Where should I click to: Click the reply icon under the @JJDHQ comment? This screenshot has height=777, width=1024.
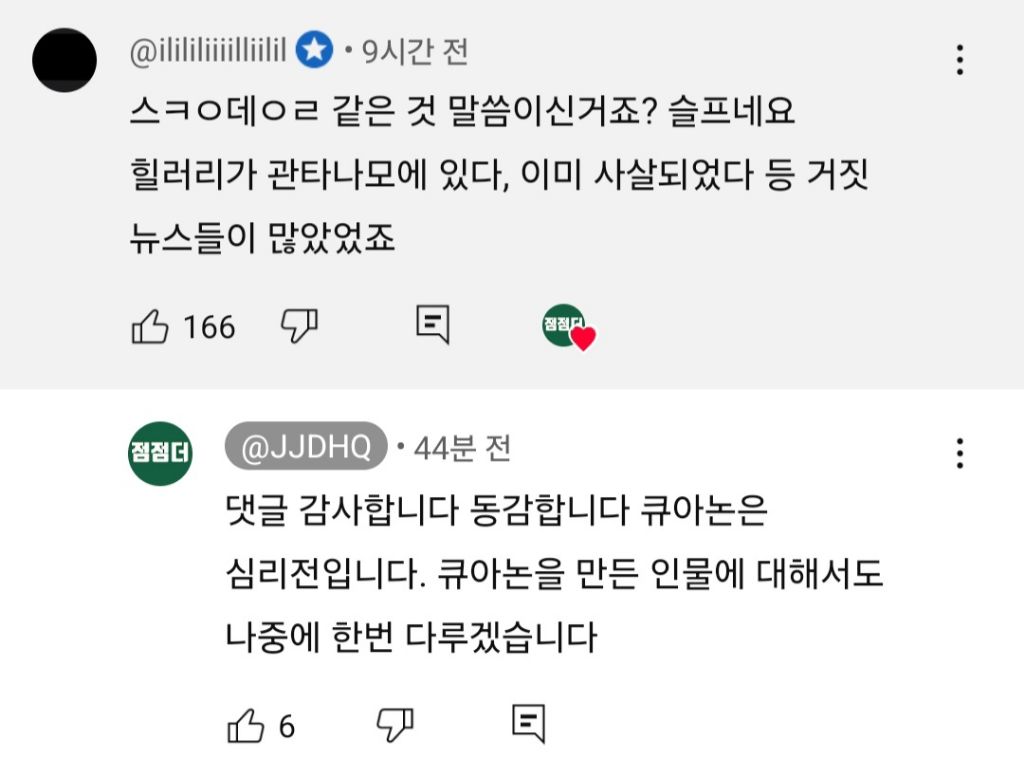pos(528,724)
